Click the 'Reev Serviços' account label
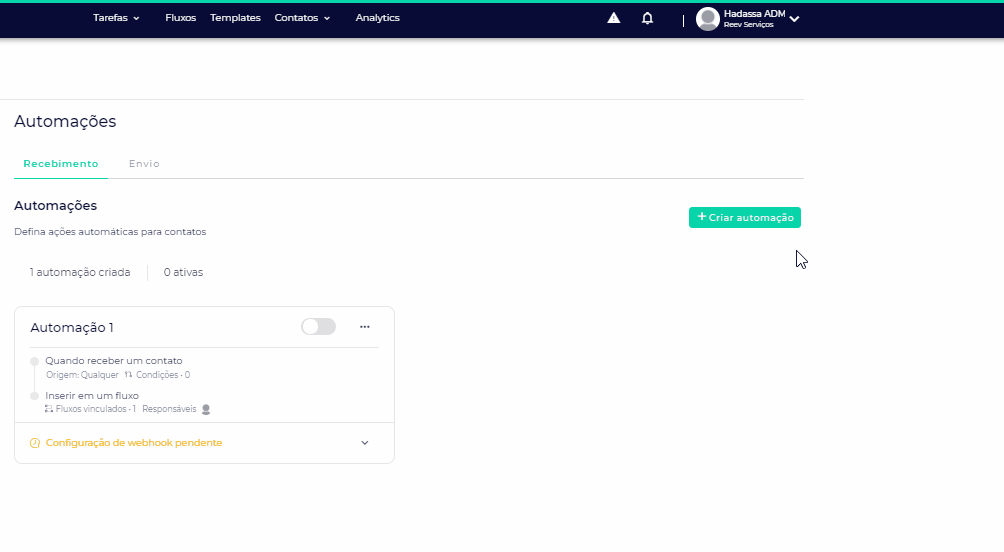The image size is (1004, 552). click(x=749, y=25)
